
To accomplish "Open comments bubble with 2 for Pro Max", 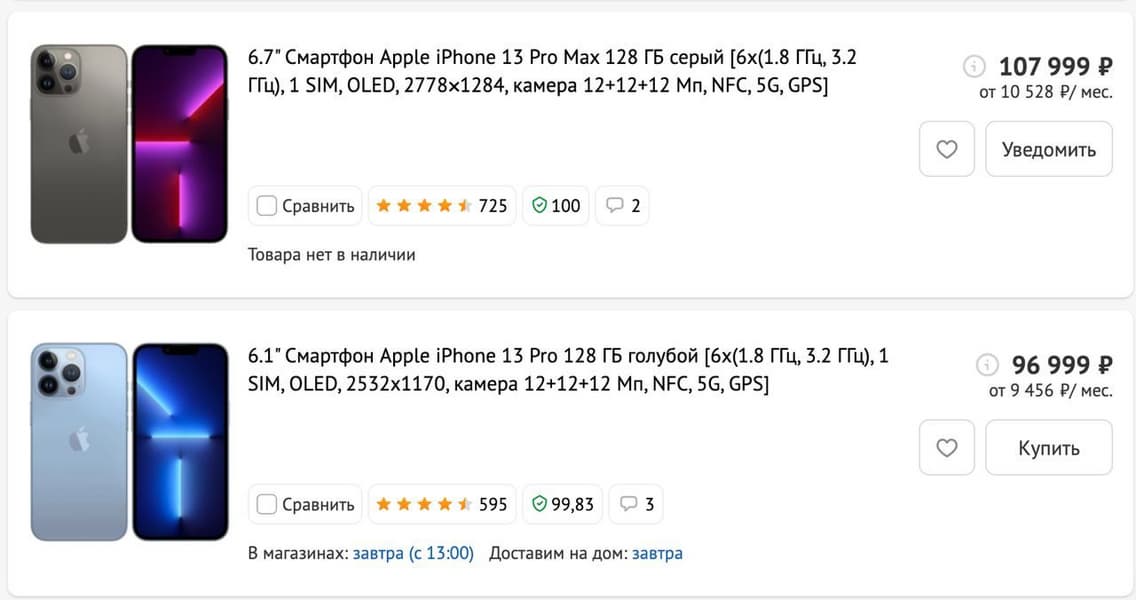I will point(622,206).
